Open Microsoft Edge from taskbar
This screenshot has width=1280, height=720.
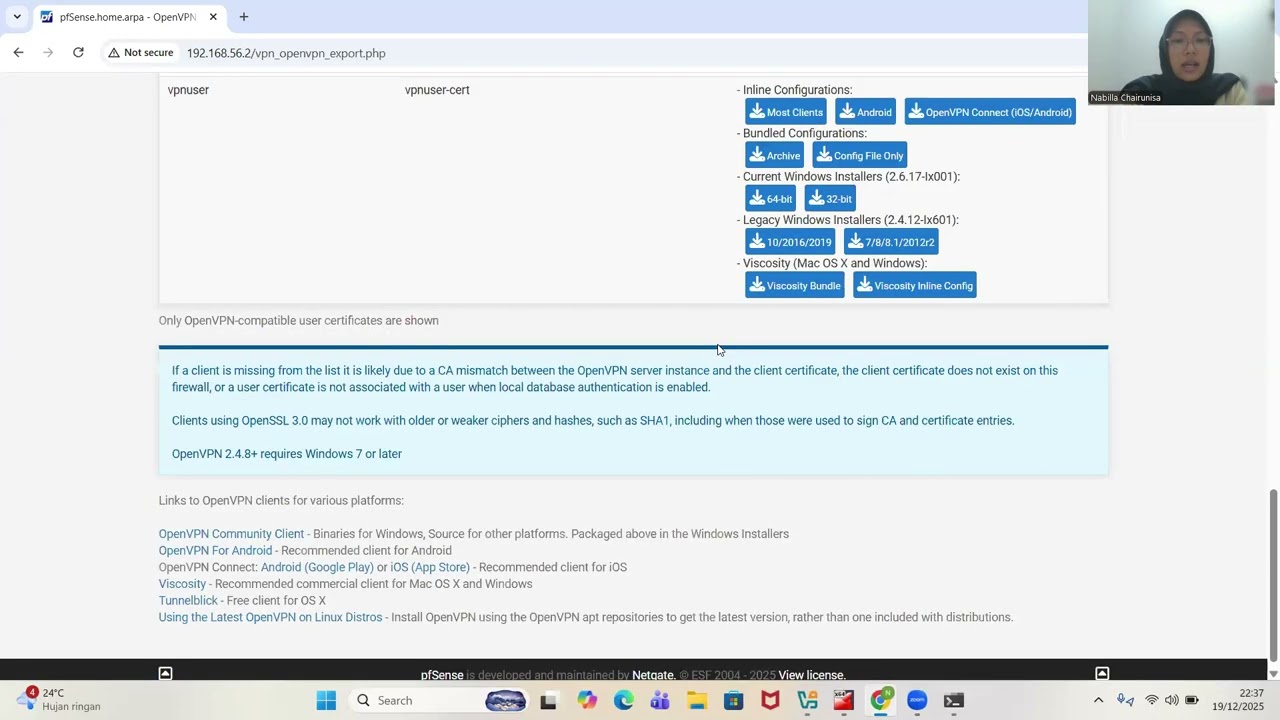click(x=623, y=701)
